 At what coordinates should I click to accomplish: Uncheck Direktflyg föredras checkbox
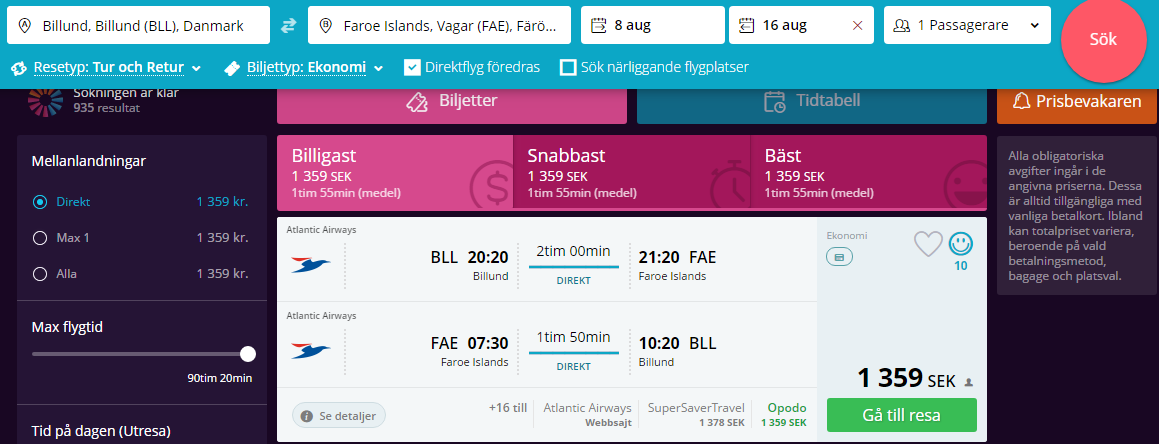click(x=412, y=67)
